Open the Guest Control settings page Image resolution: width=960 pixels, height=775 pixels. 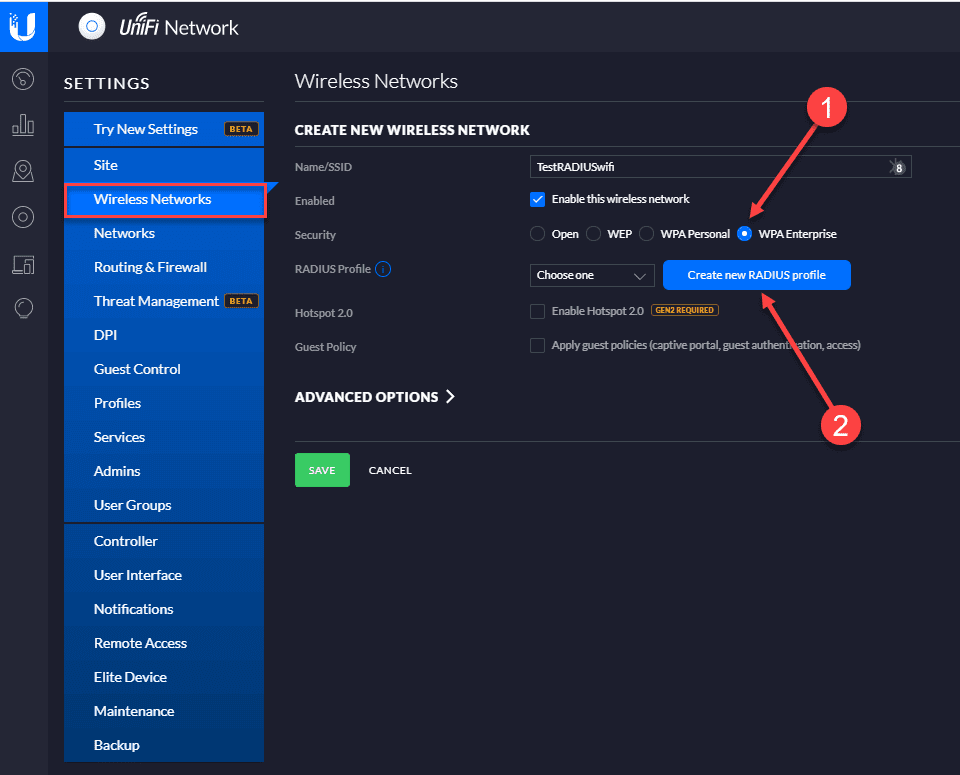pos(137,369)
